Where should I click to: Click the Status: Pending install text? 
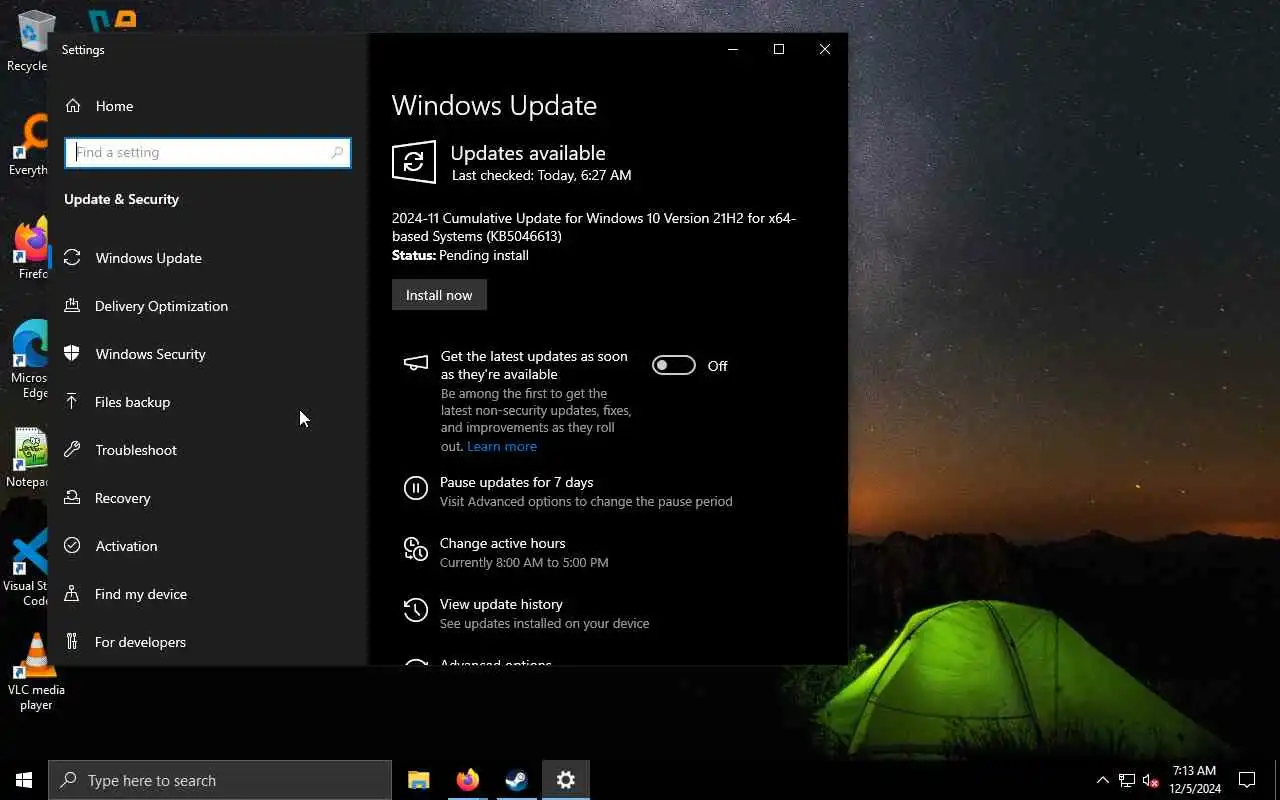460,255
